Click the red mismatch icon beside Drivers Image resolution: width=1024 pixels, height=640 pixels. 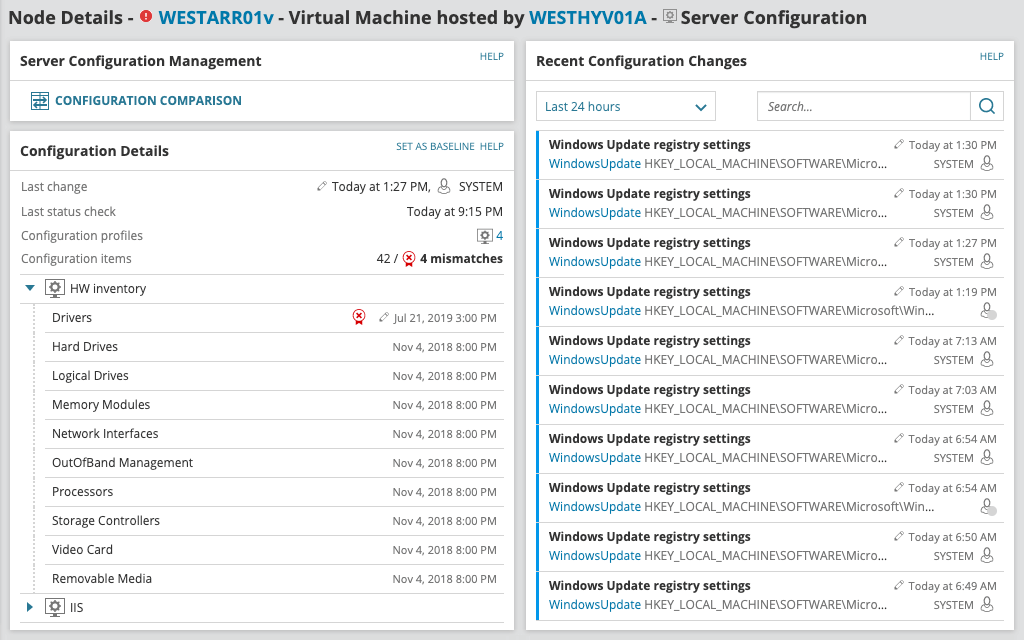pos(358,317)
